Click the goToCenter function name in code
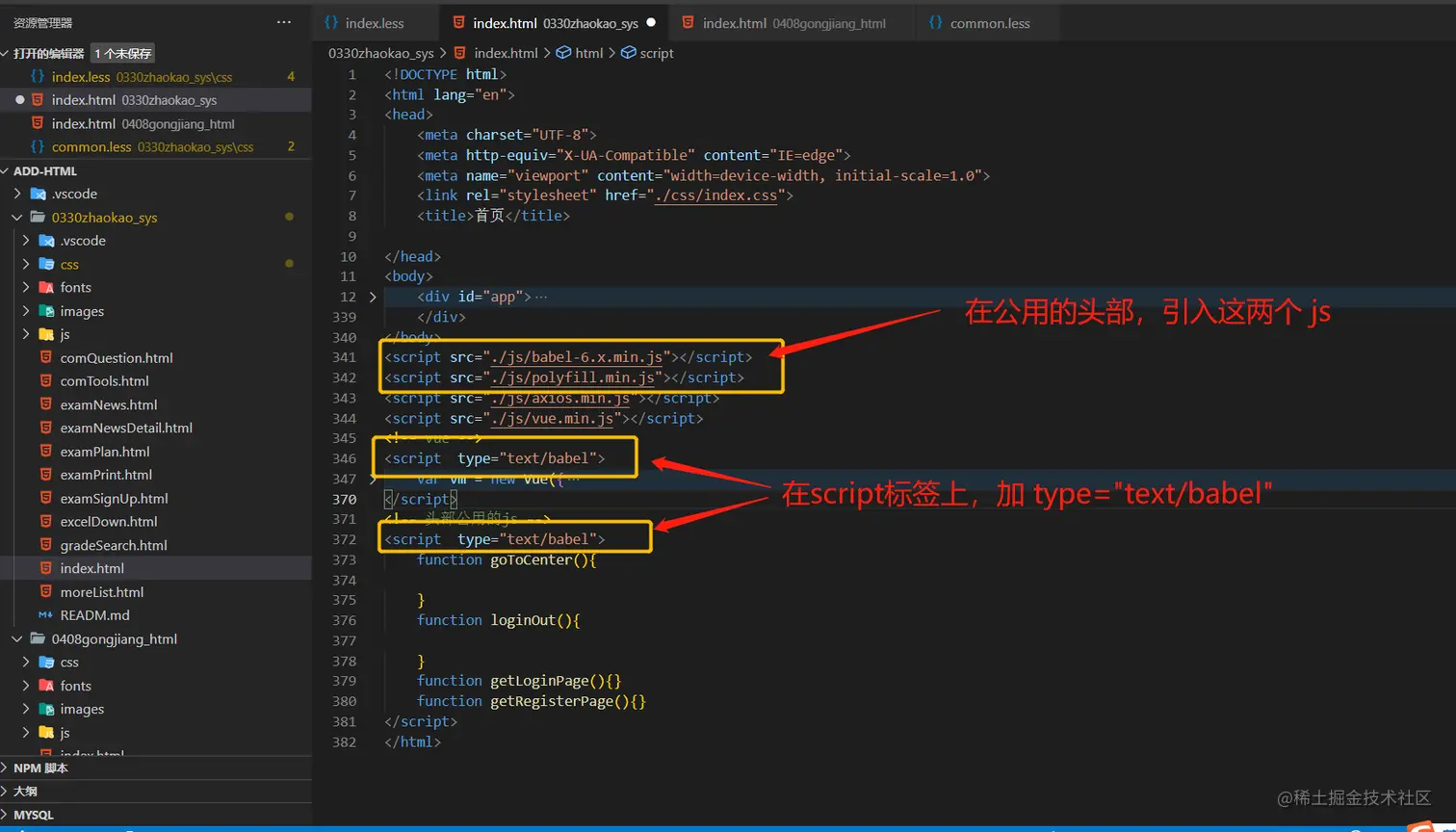This screenshot has width=1456, height=832. pos(532,559)
